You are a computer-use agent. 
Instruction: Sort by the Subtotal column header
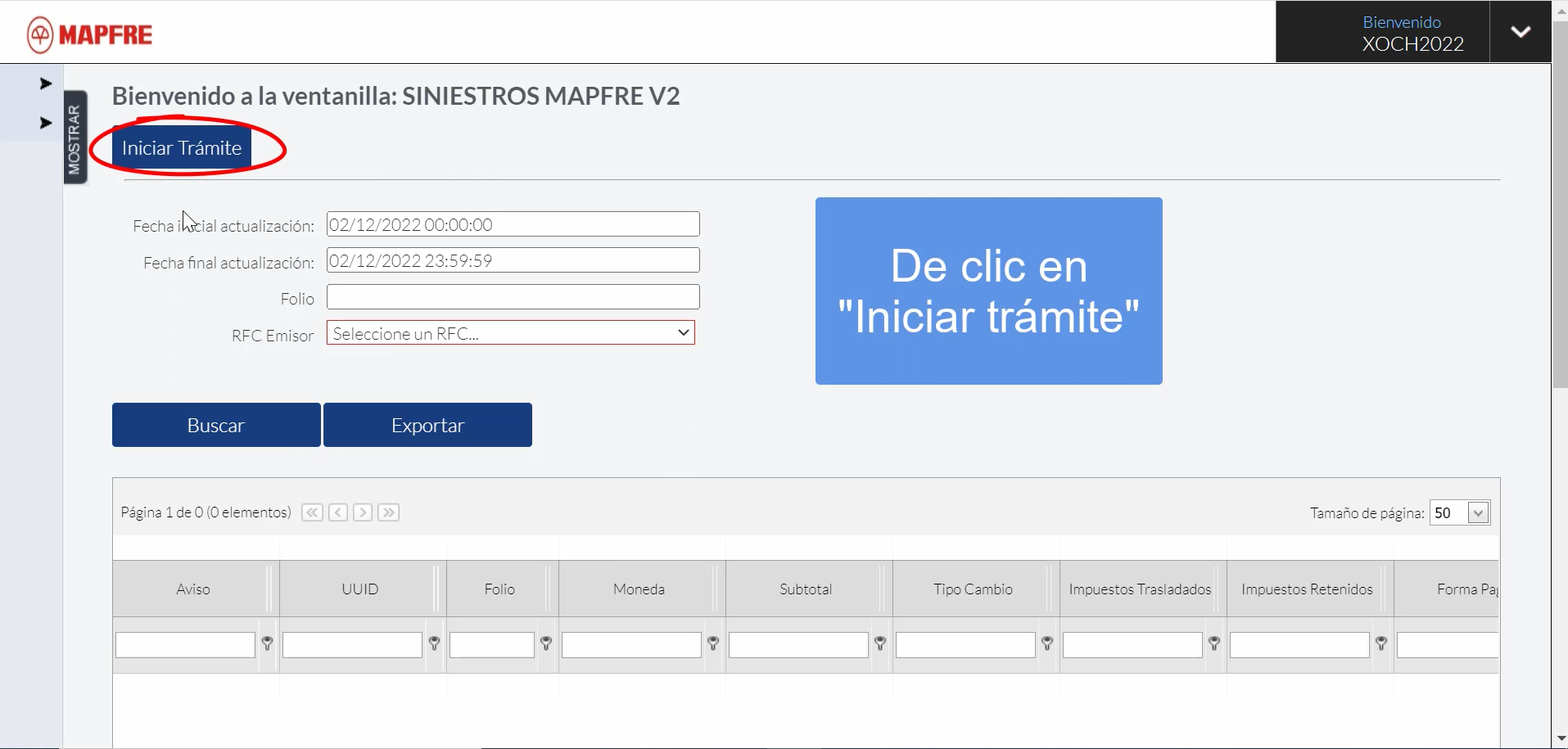pyautogui.click(x=806, y=589)
